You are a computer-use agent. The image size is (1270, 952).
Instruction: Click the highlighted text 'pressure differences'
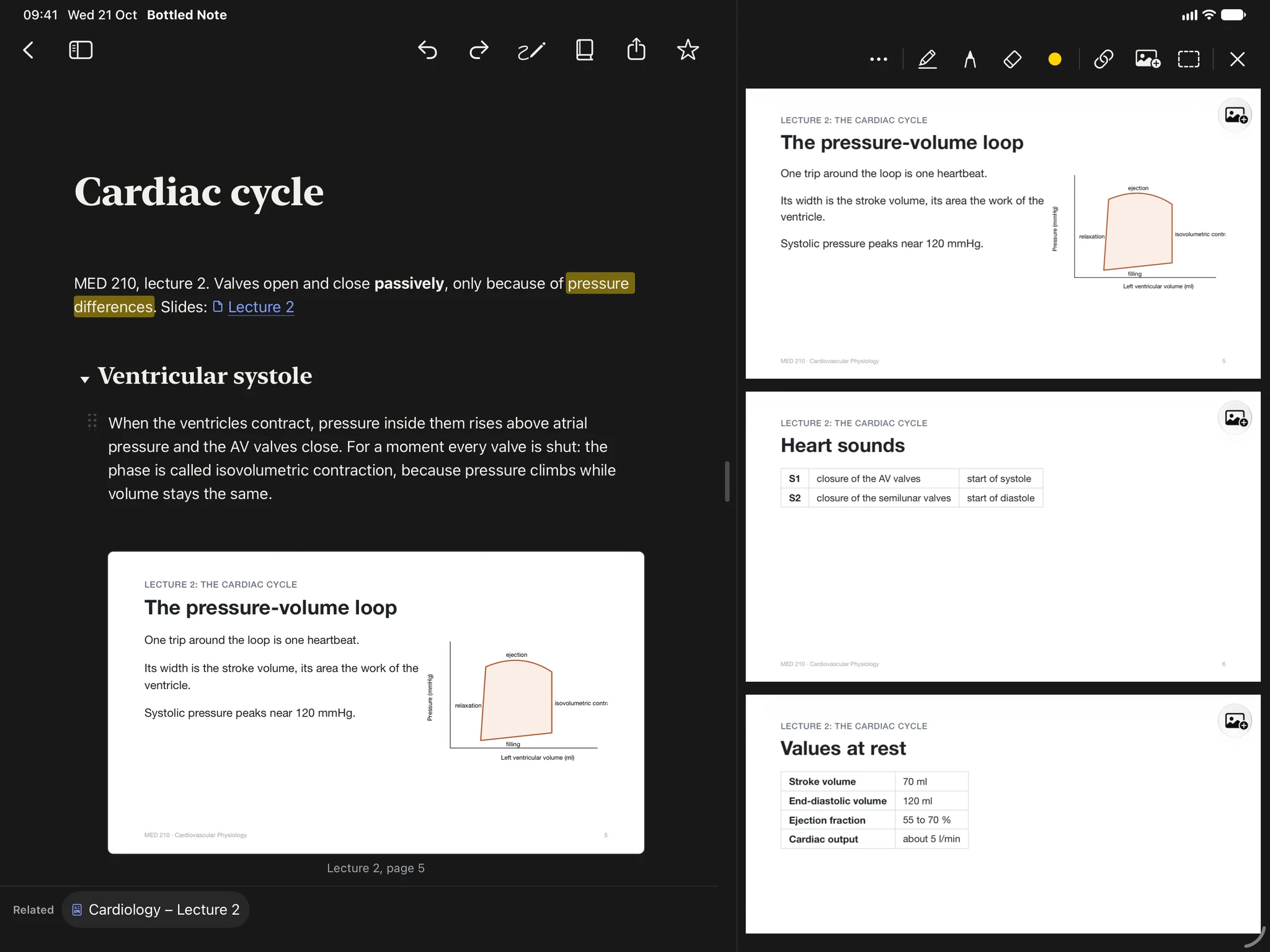click(x=600, y=283)
